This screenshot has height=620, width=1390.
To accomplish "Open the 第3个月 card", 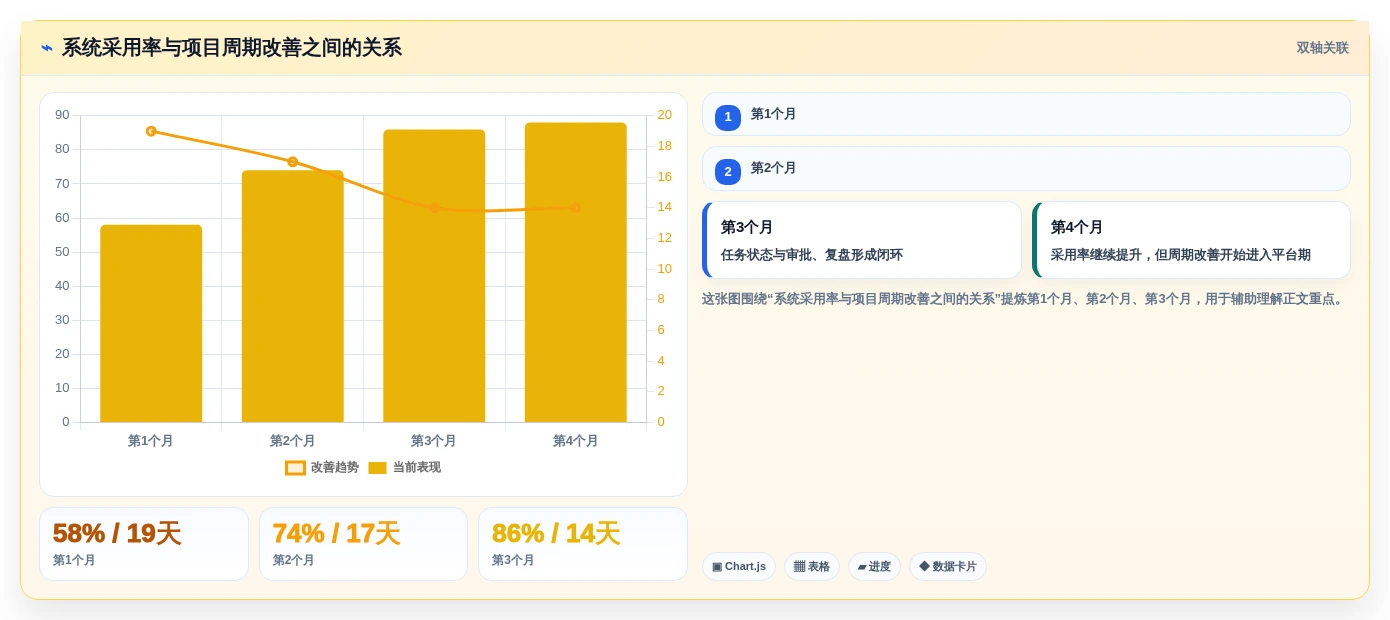I will (x=862, y=240).
